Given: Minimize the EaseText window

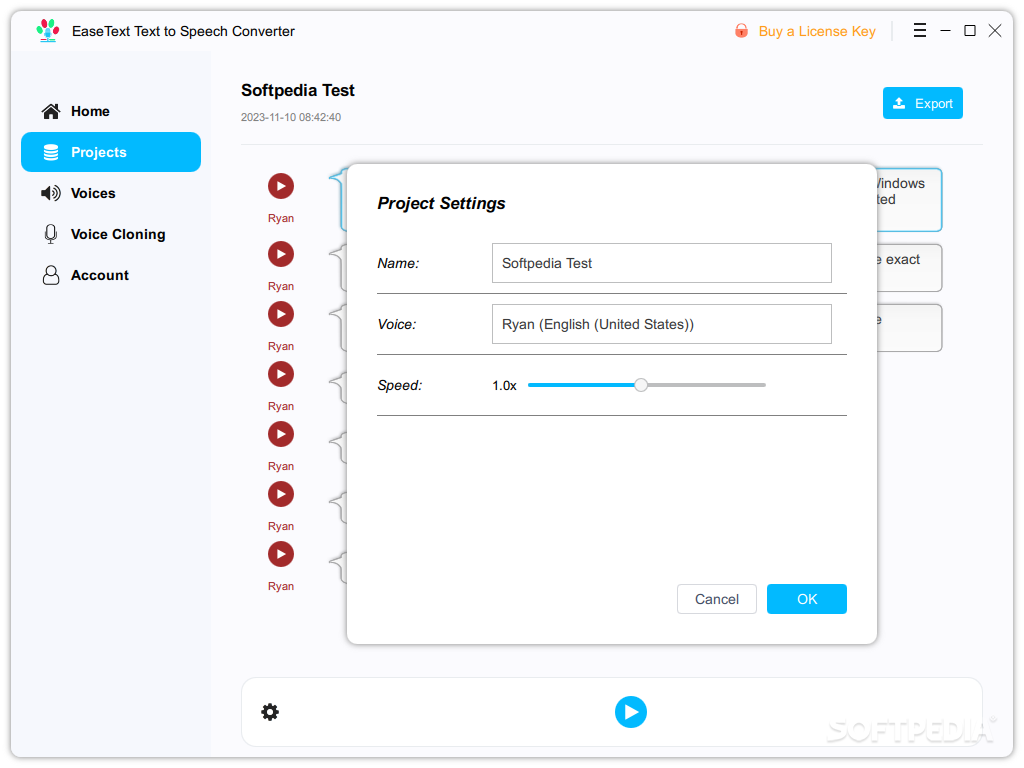Looking at the screenshot, I should coord(945,31).
